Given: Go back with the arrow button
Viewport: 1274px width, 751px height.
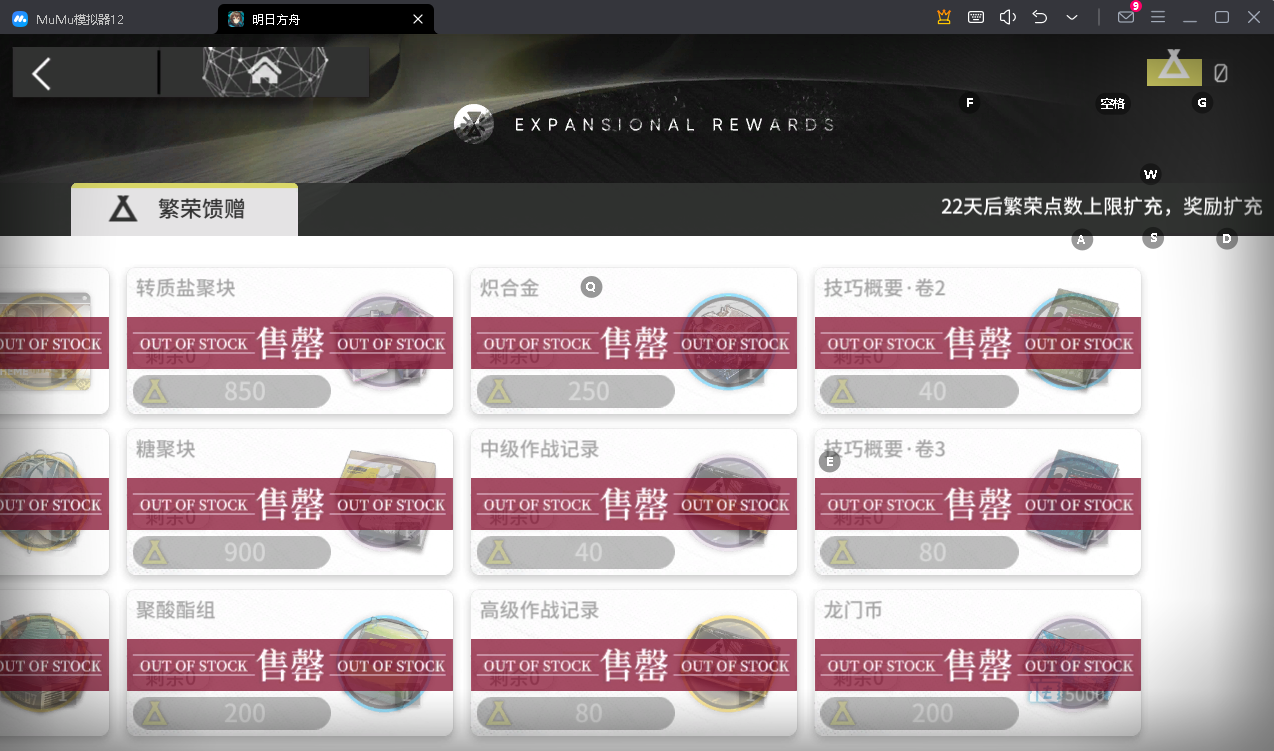Looking at the screenshot, I should pos(42,73).
